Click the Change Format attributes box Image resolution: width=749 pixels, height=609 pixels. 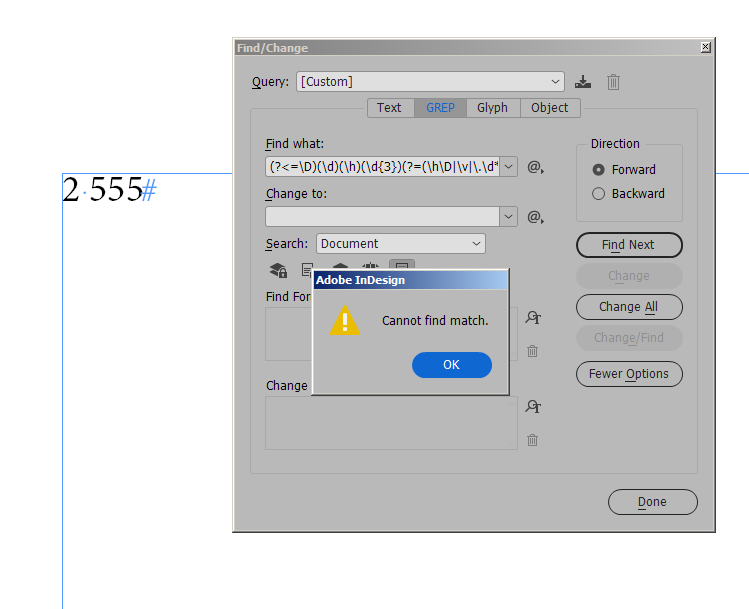391,423
